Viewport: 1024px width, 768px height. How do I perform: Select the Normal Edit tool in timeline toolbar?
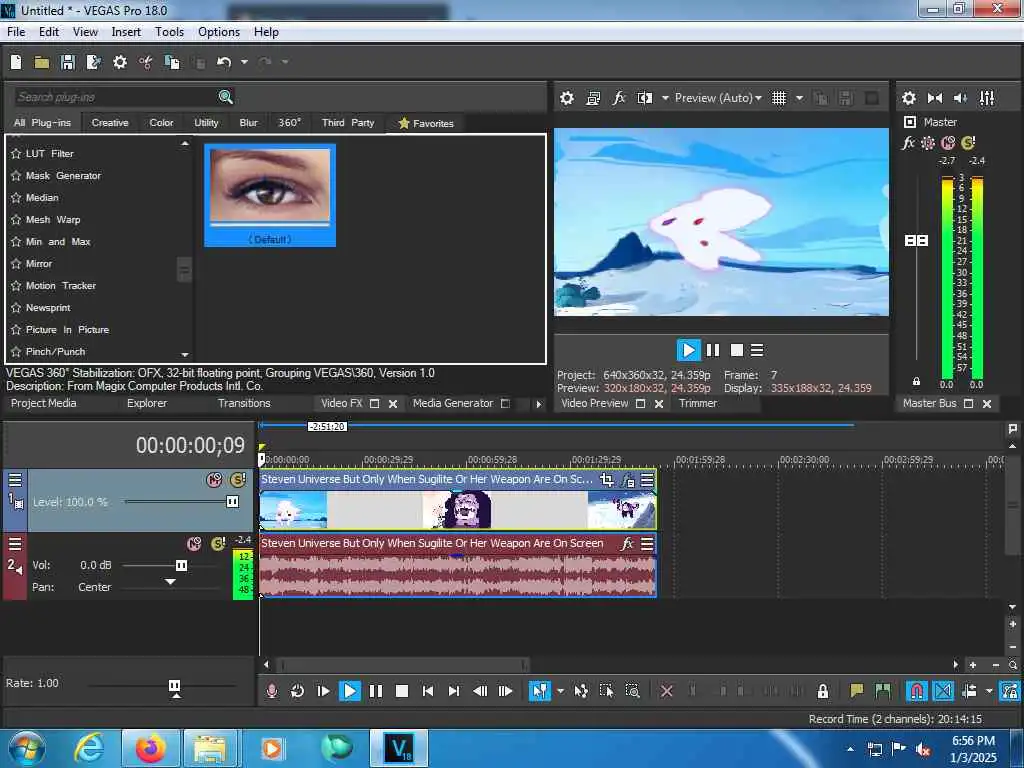[539, 691]
